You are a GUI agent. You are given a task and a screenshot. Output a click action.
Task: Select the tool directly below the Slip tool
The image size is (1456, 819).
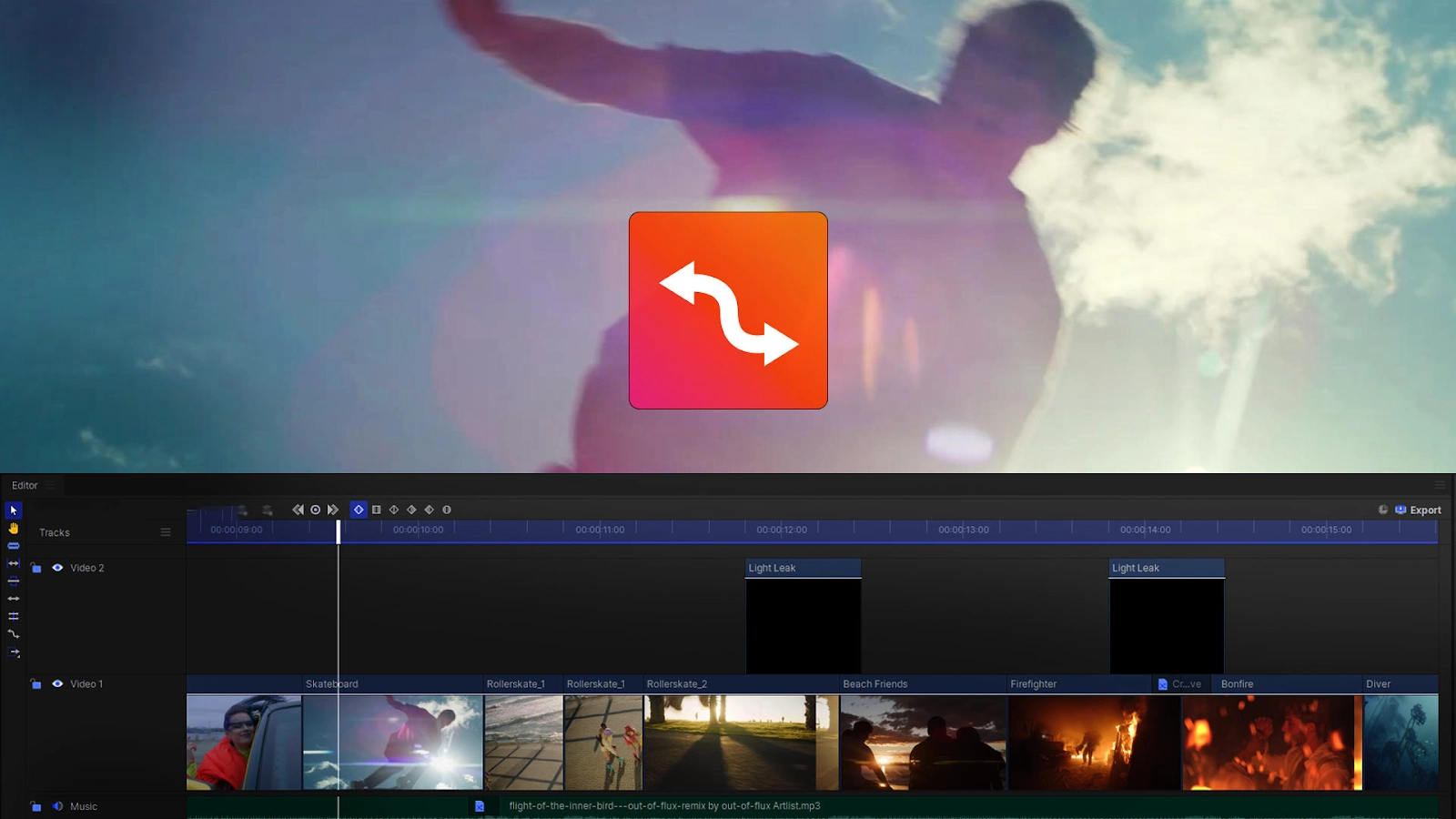pos(14,581)
